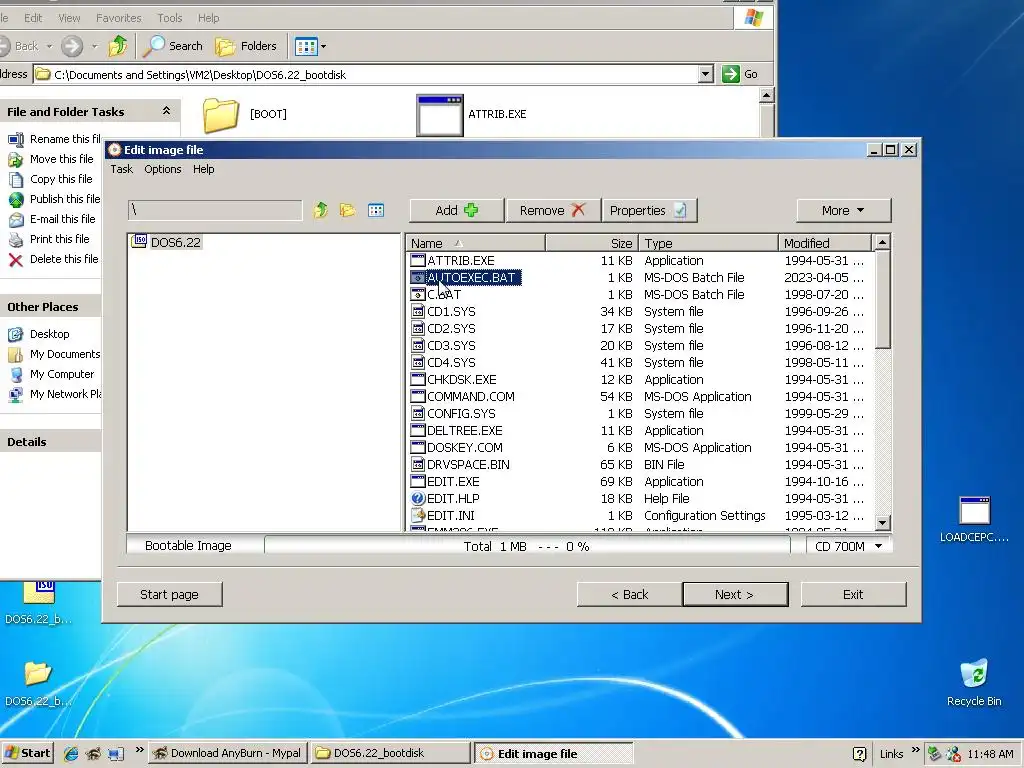Screen dimensions: 1024x768
Task: Open the More dropdown button
Action: pos(843,210)
